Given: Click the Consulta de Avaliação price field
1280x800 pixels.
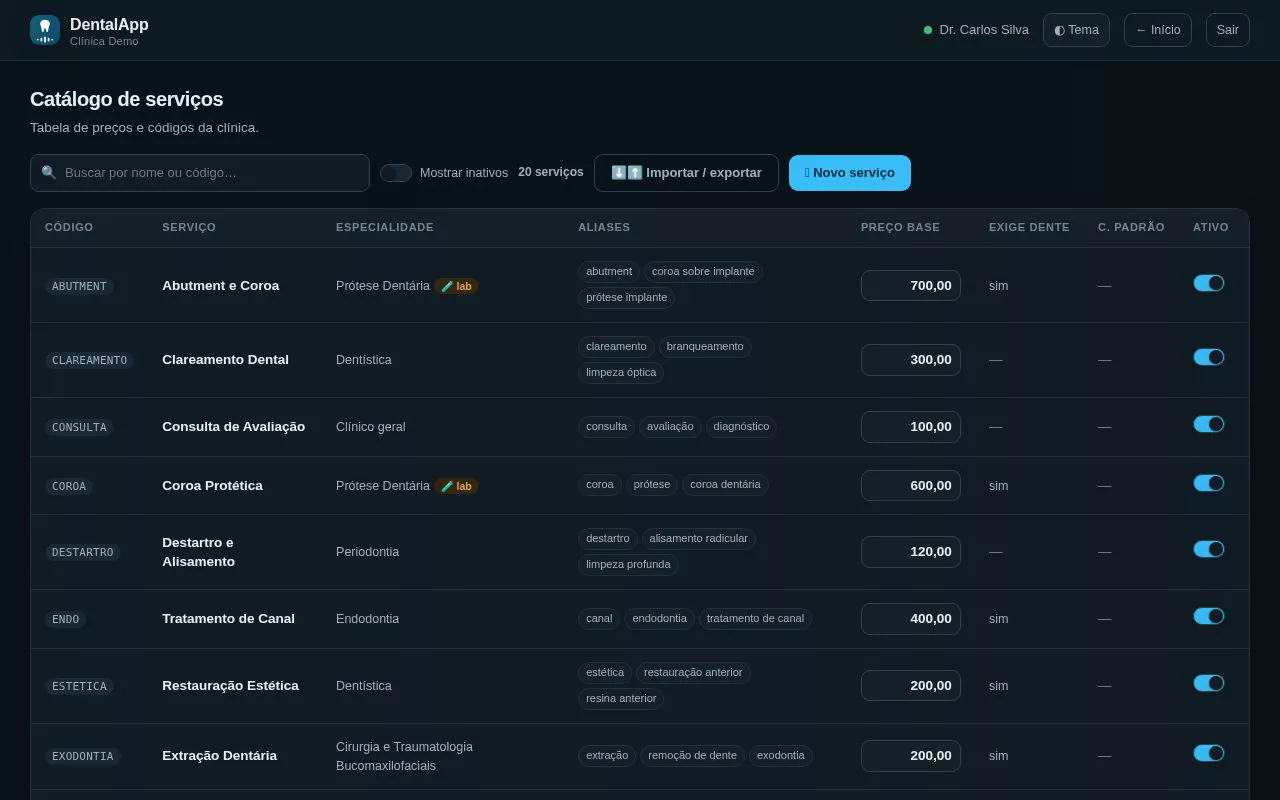Looking at the screenshot, I should [911, 427].
